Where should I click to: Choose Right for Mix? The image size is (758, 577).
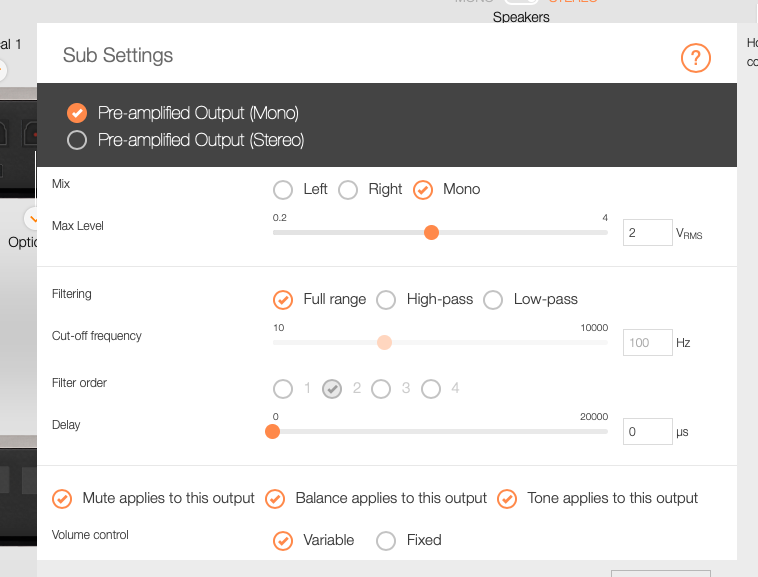click(348, 190)
